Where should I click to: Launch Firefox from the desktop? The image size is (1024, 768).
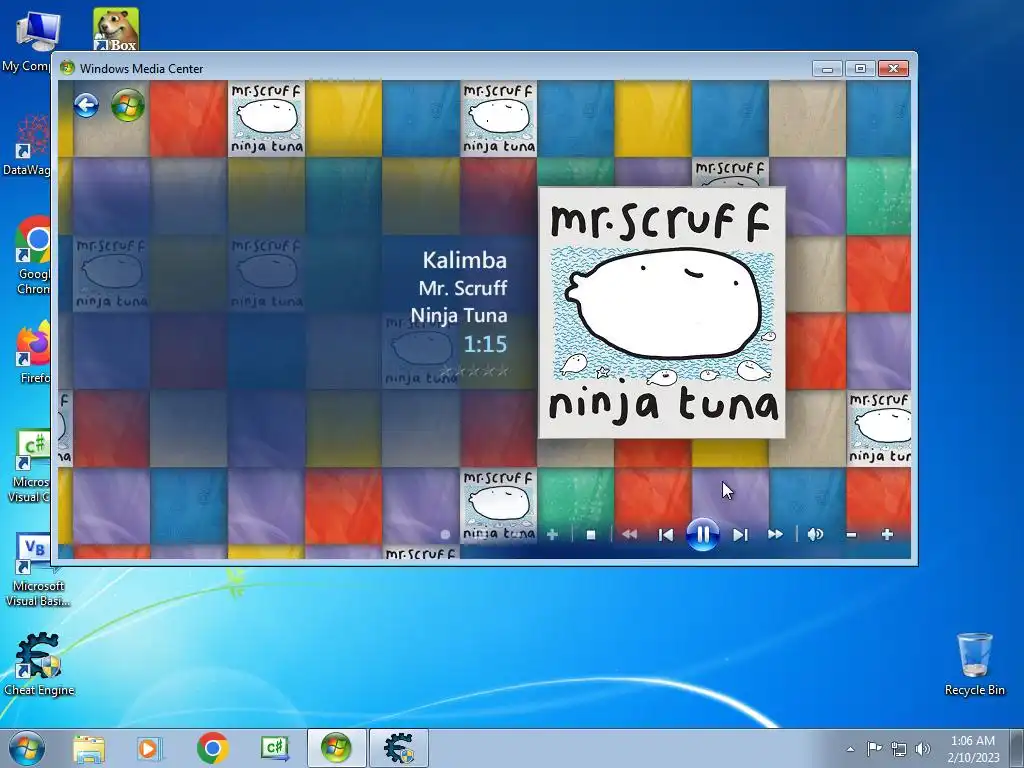point(31,353)
